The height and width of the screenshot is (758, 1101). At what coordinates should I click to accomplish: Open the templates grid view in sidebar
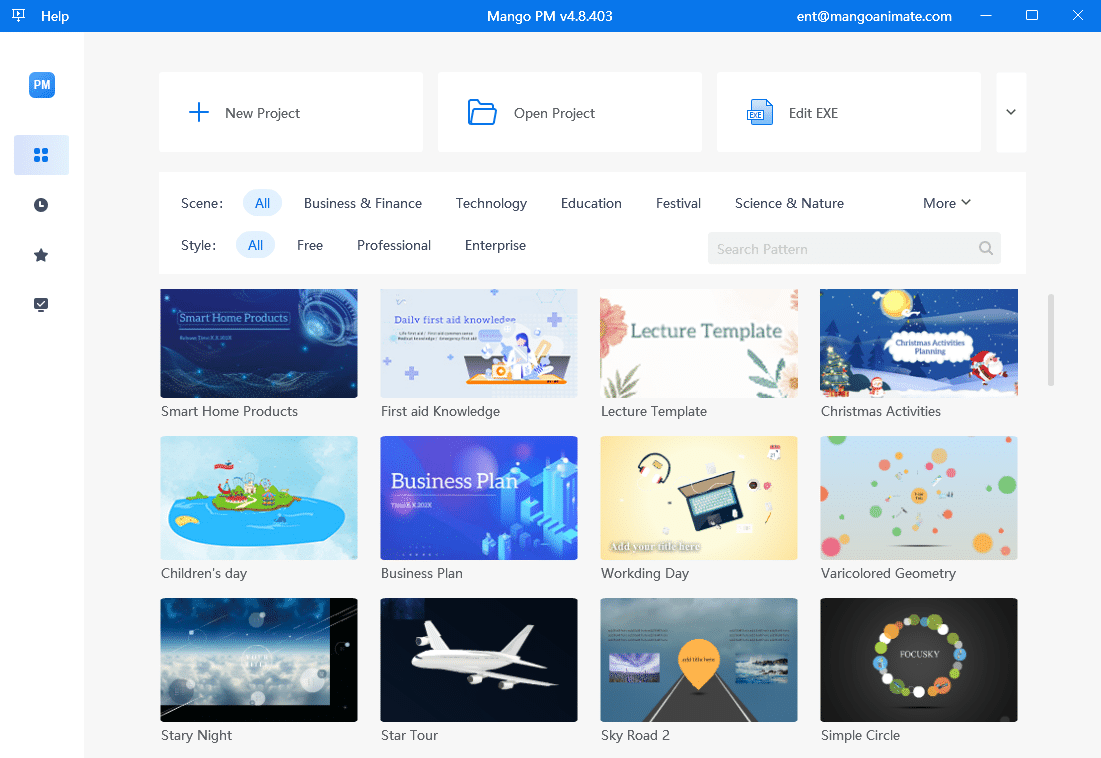click(41, 155)
